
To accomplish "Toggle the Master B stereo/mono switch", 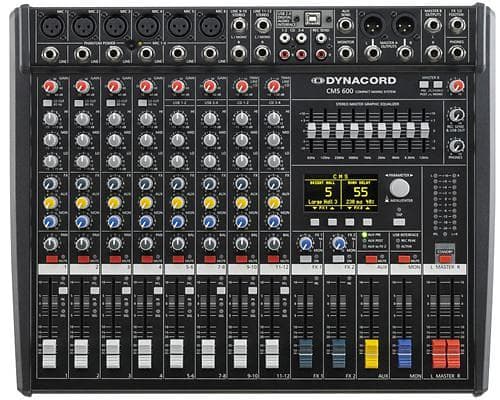I will pyautogui.click(x=438, y=84).
